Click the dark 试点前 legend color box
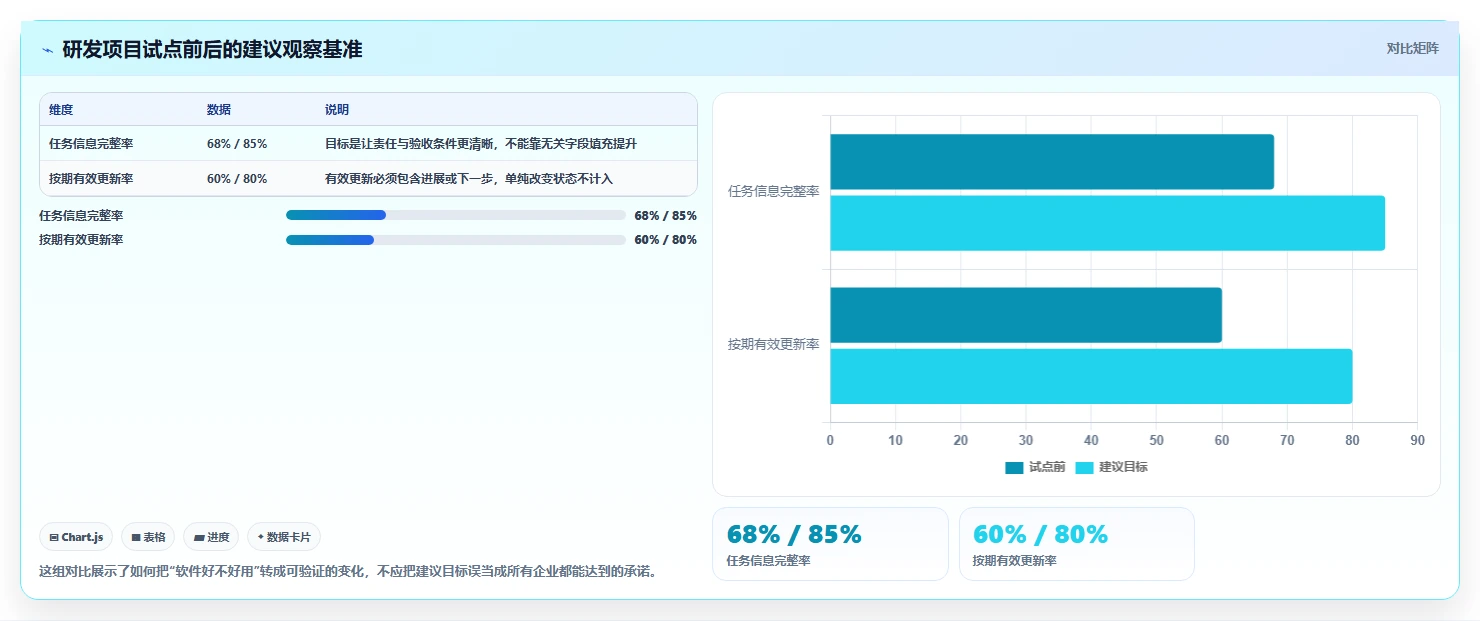This screenshot has height=621, width=1480. [x=1014, y=468]
